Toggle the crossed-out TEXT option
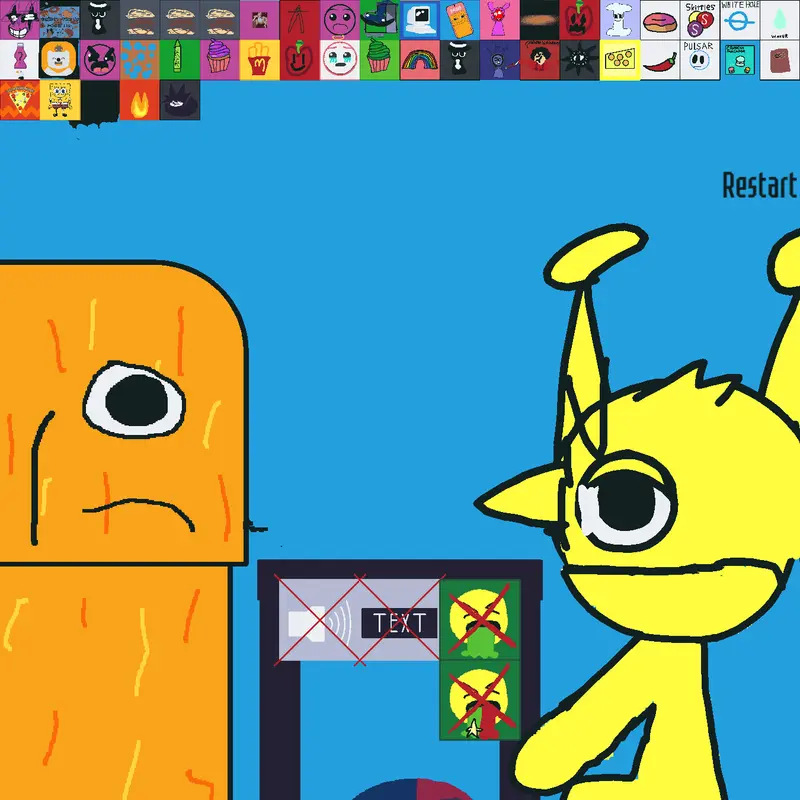Screen dimensions: 800x800 pyautogui.click(x=399, y=620)
